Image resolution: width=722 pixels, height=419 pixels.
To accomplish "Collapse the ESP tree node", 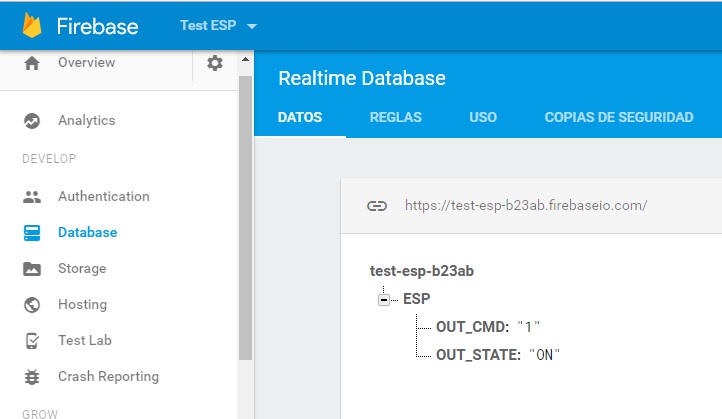I will tap(385, 299).
